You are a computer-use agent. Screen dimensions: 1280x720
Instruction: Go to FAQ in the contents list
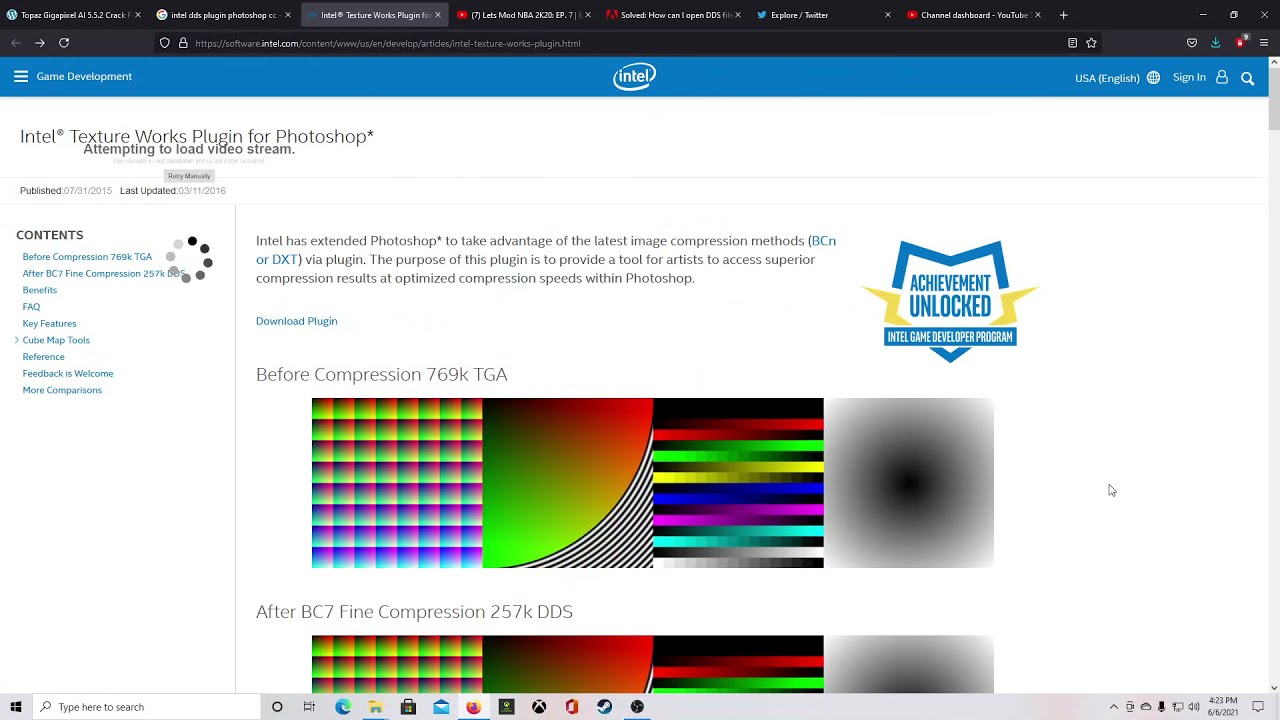pos(31,307)
